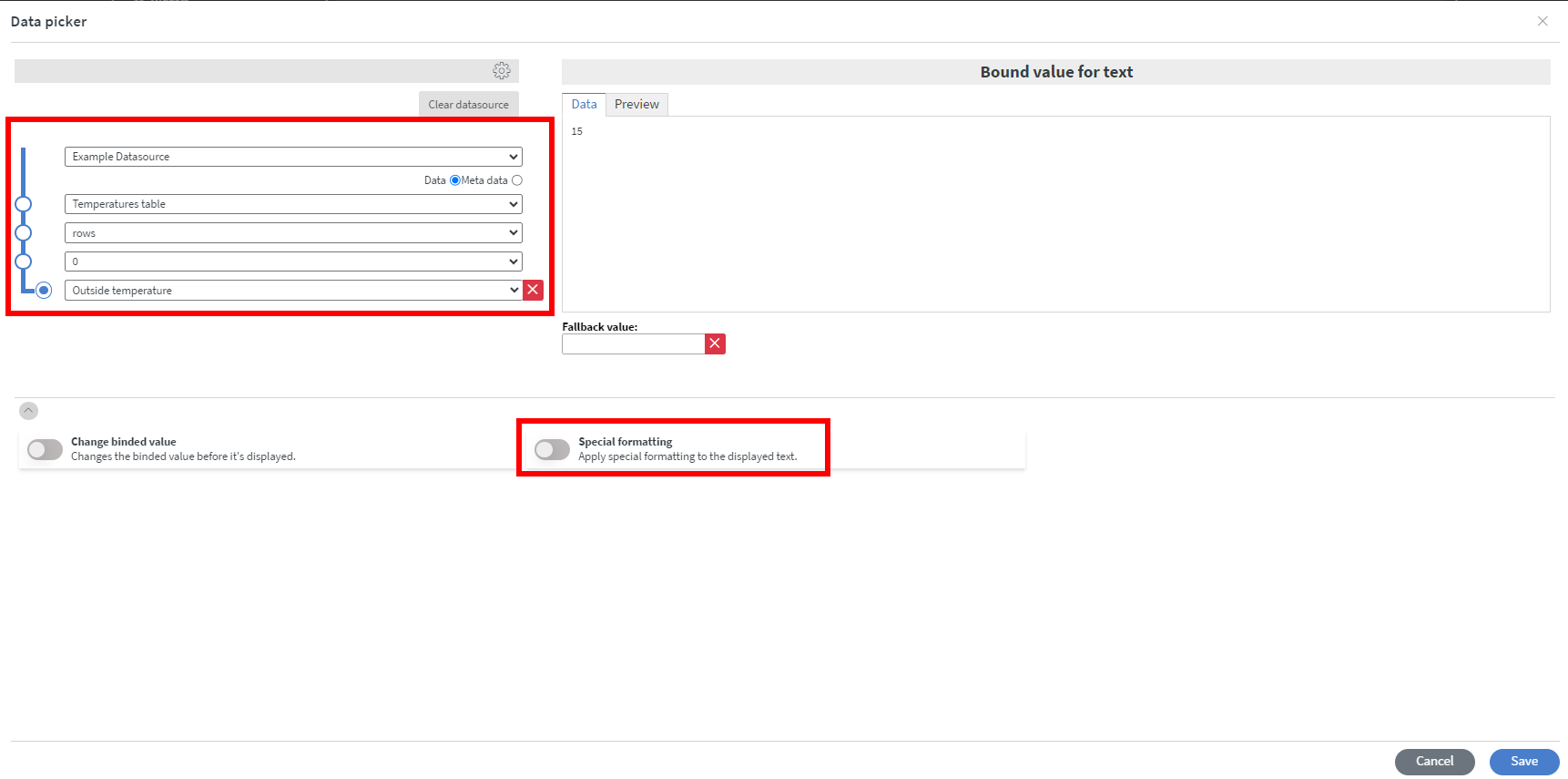This screenshot has width=1568, height=779.
Task: Enable the Special formatting switch
Action: 552,449
